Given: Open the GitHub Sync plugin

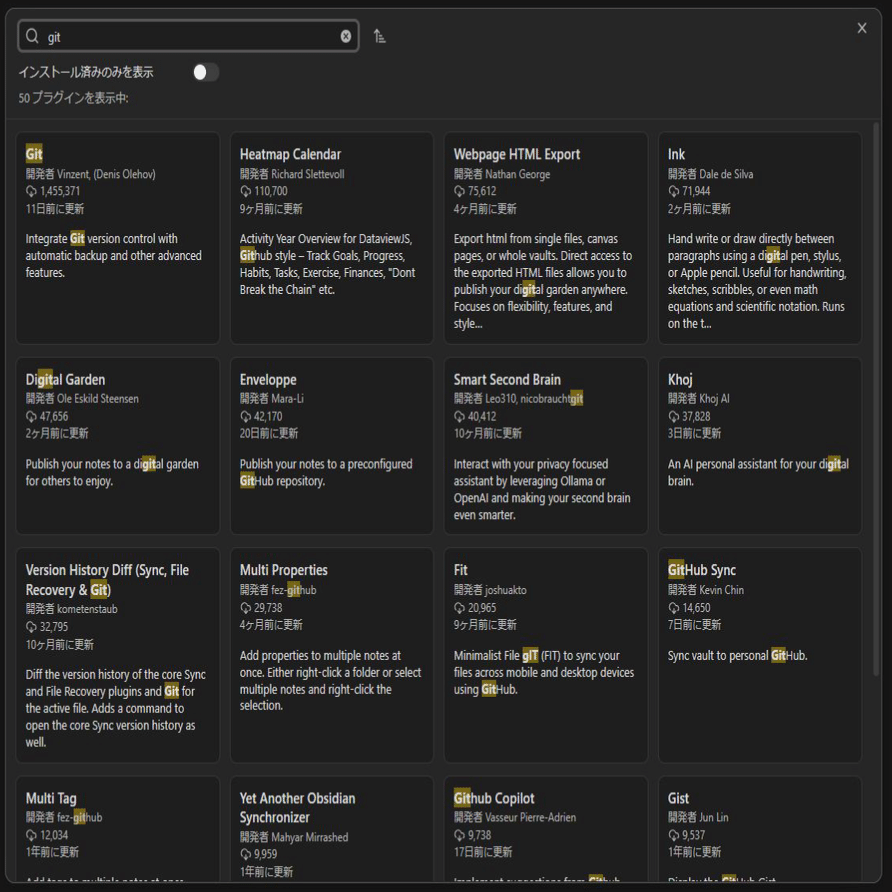Looking at the screenshot, I should coord(759,655).
